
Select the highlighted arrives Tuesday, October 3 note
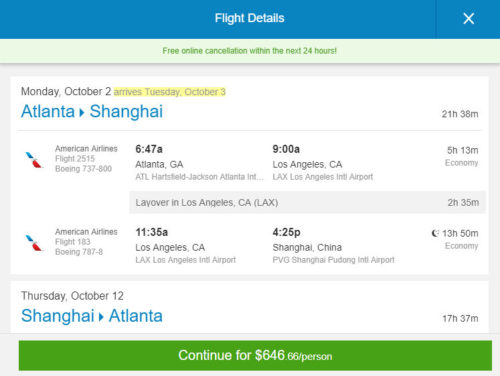(170, 92)
